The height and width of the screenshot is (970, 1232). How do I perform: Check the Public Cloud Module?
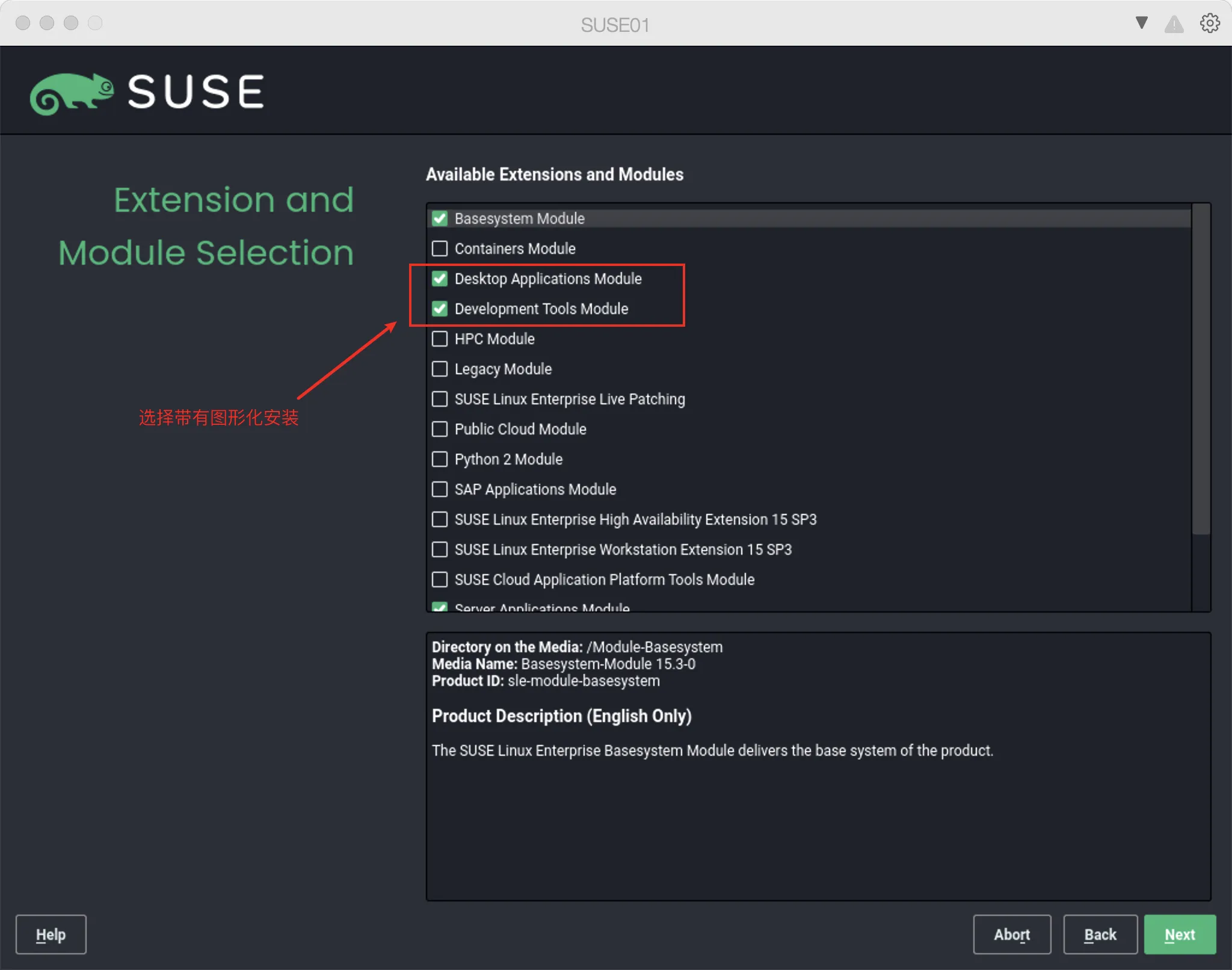click(439, 429)
